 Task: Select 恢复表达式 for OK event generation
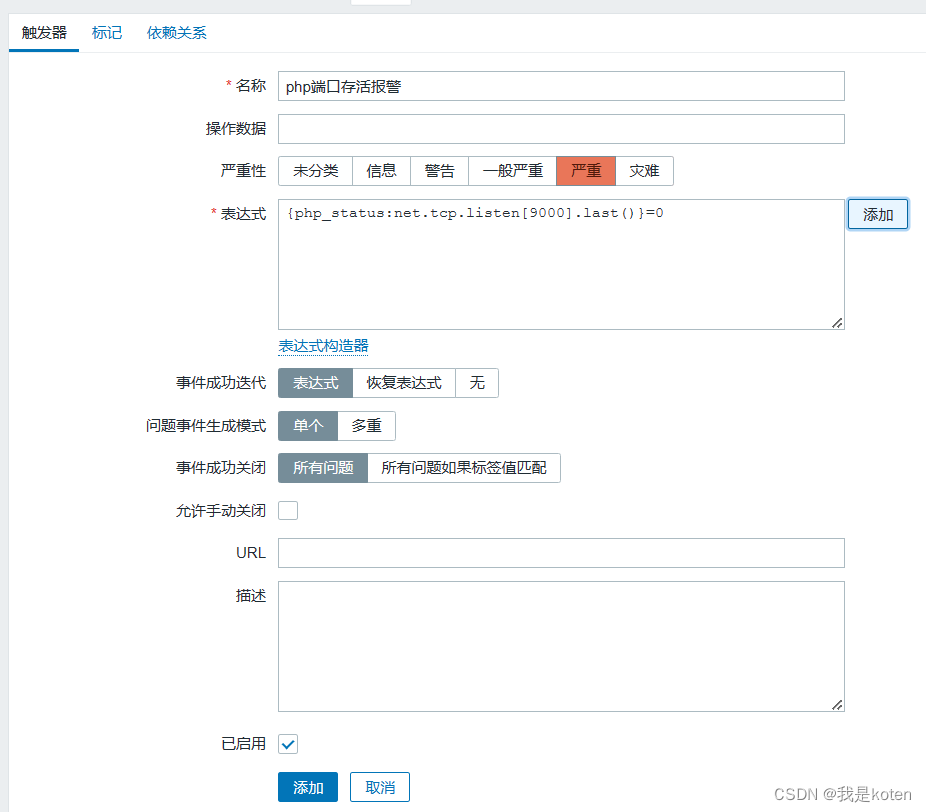(x=404, y=383)
